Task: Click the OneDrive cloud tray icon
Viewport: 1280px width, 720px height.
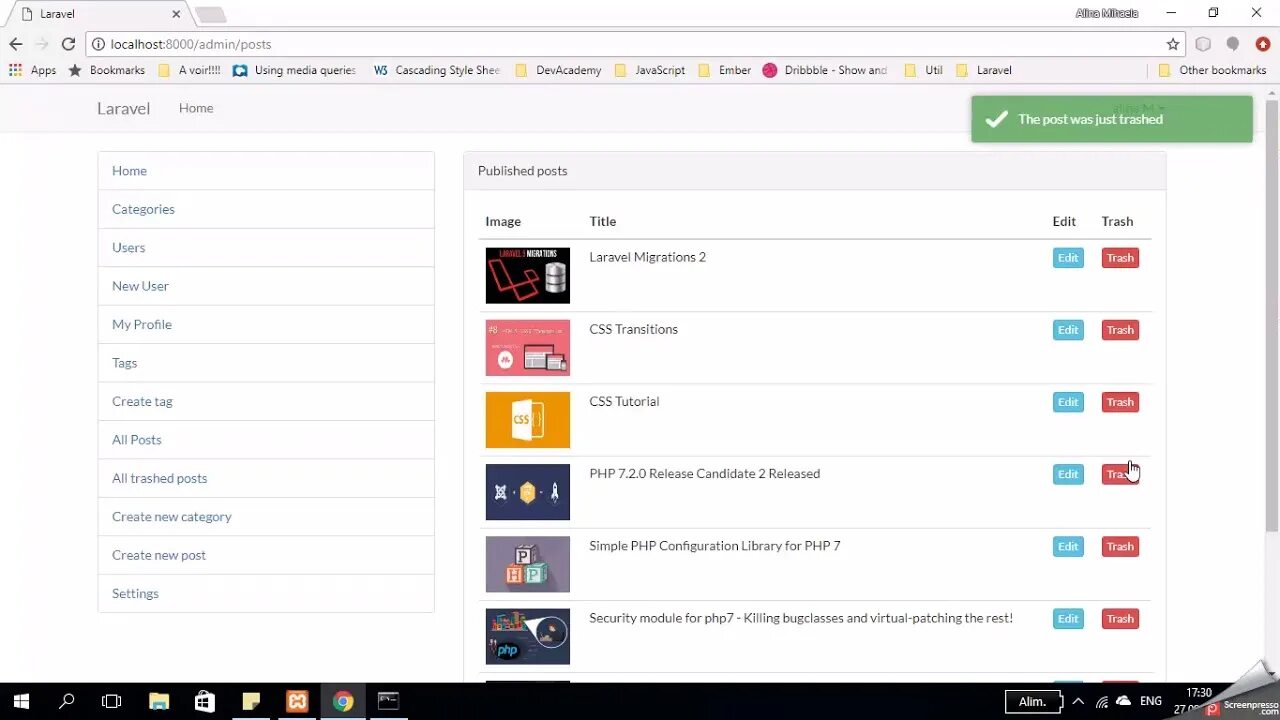Action: coord(1123,702)
